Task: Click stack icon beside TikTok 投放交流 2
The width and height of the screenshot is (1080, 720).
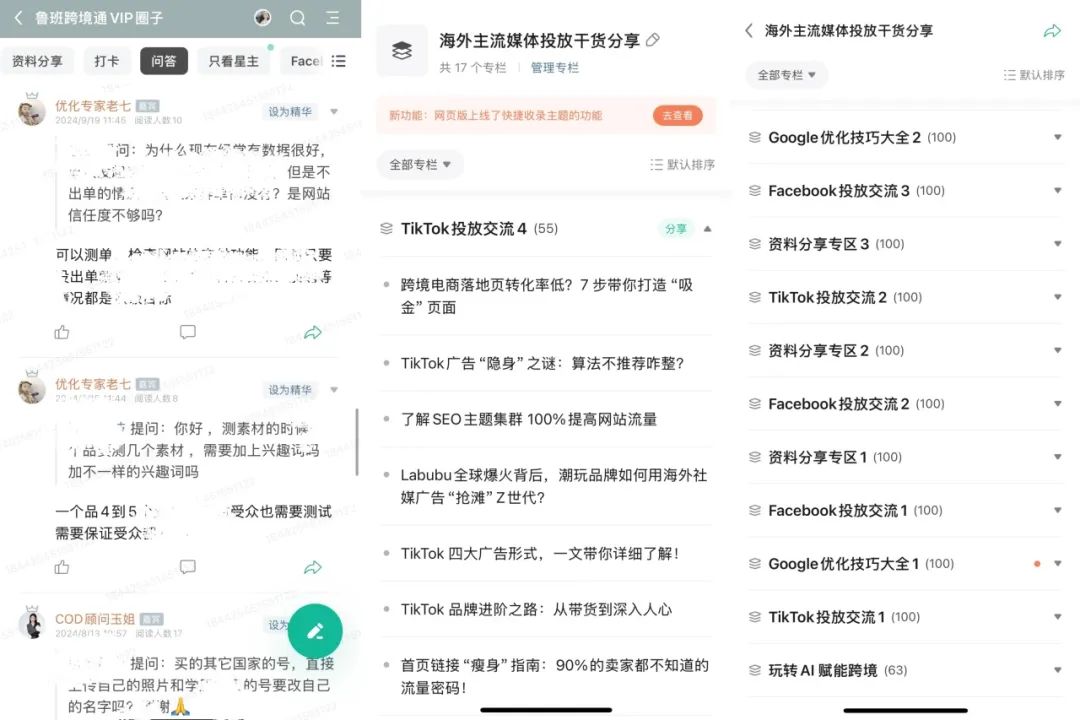Action: click(755, 297)
